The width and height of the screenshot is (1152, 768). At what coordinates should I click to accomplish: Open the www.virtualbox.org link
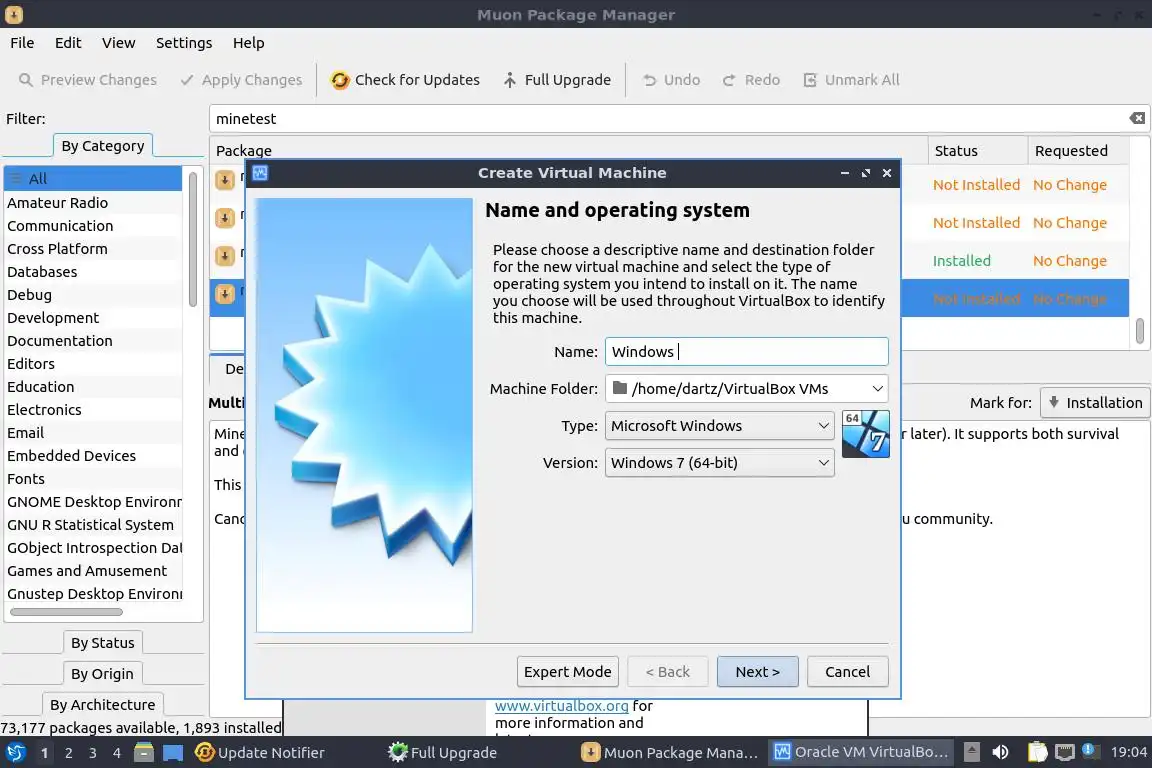[x=561, y=706]
